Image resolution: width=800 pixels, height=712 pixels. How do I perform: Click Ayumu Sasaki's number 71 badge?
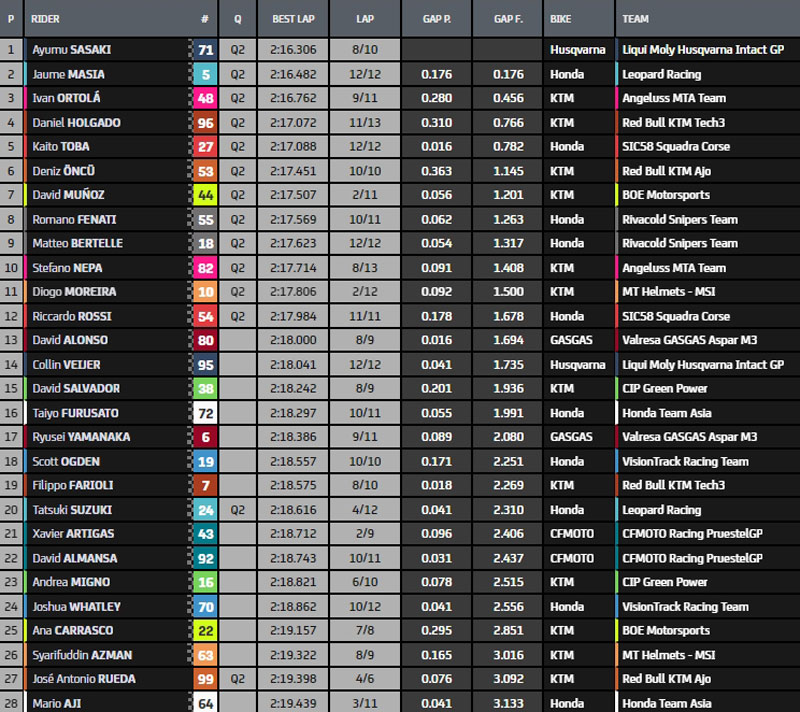pyautogui.click(x=205, y=49)
